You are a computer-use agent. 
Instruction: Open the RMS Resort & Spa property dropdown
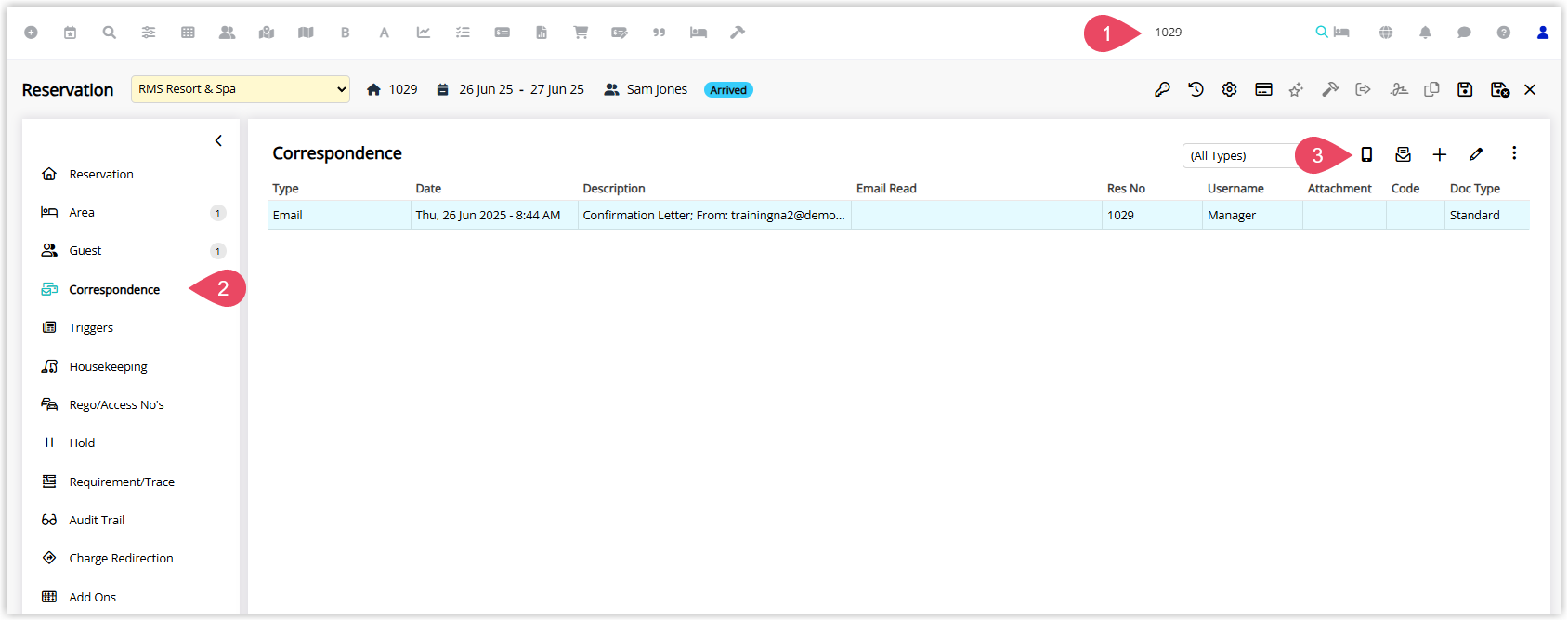(241, 89)
